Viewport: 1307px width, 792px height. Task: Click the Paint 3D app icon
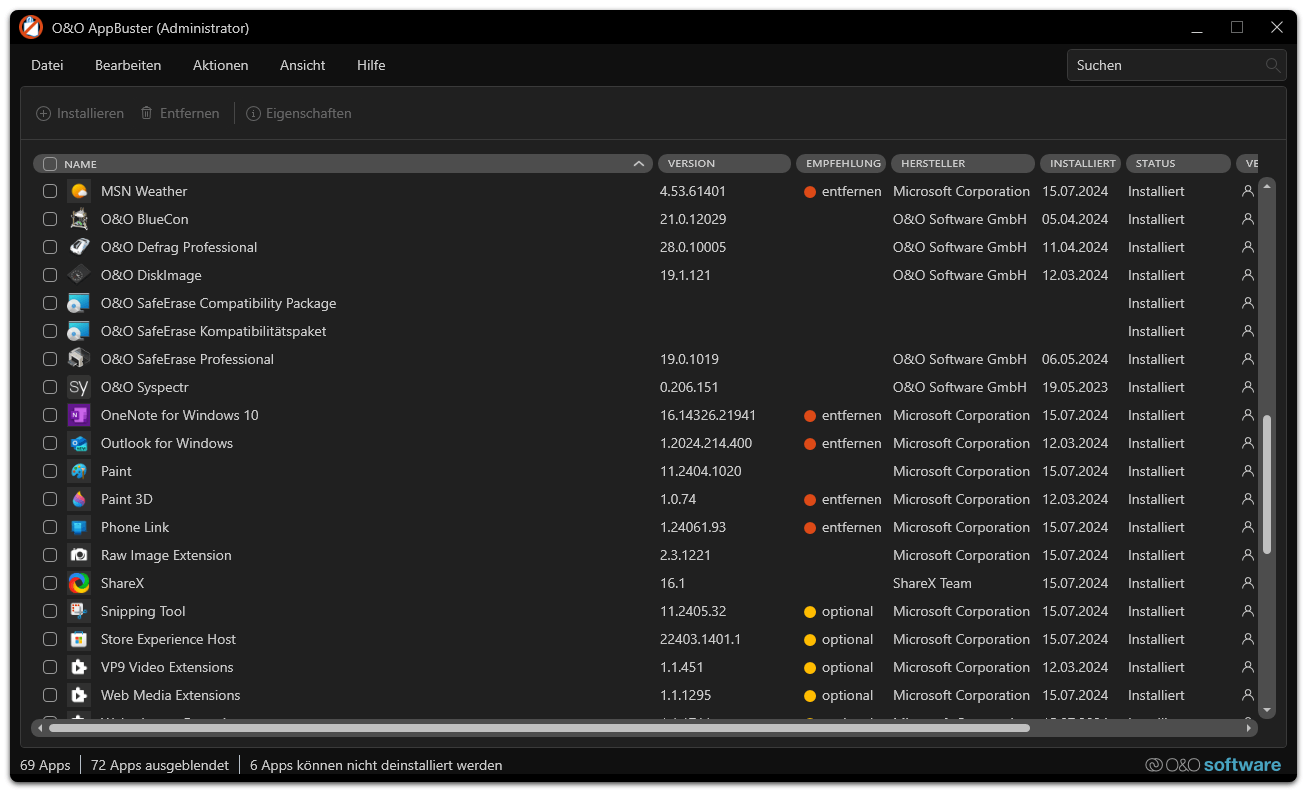[79, 499]
